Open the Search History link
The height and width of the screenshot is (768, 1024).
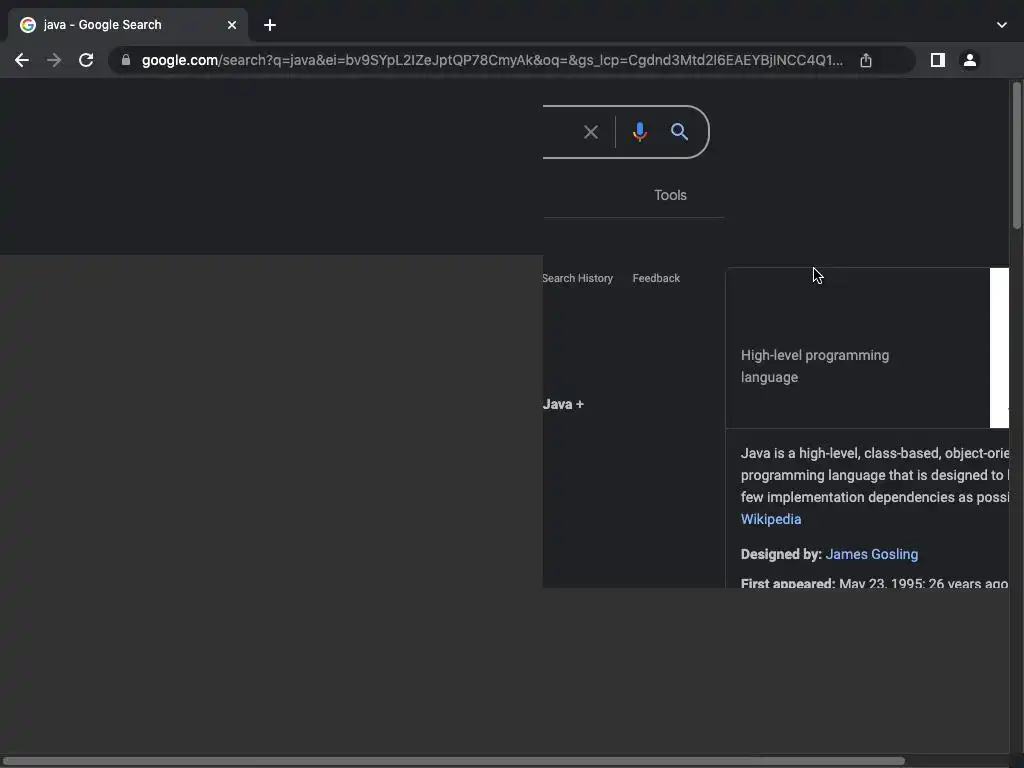(x=578, y=278)
